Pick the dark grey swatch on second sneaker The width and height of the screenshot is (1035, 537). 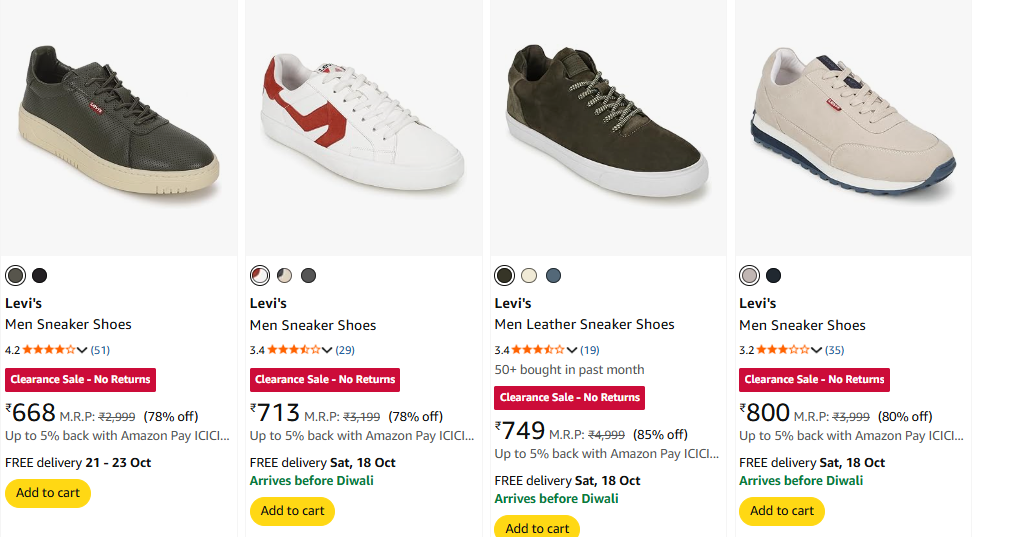308,276
